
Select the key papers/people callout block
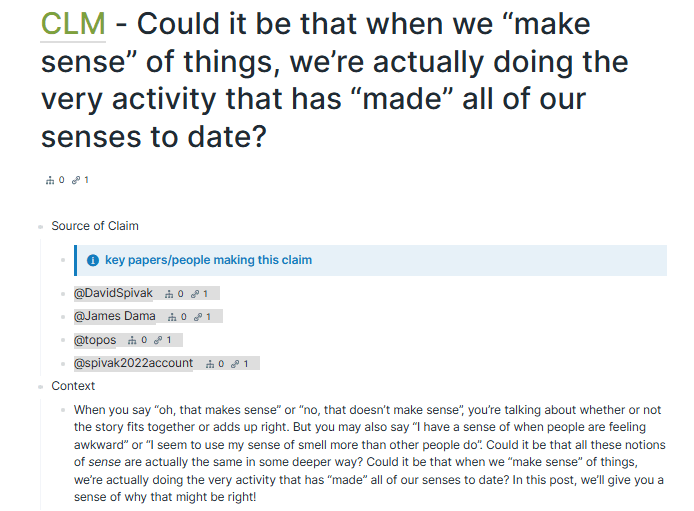tap(371, 260)
